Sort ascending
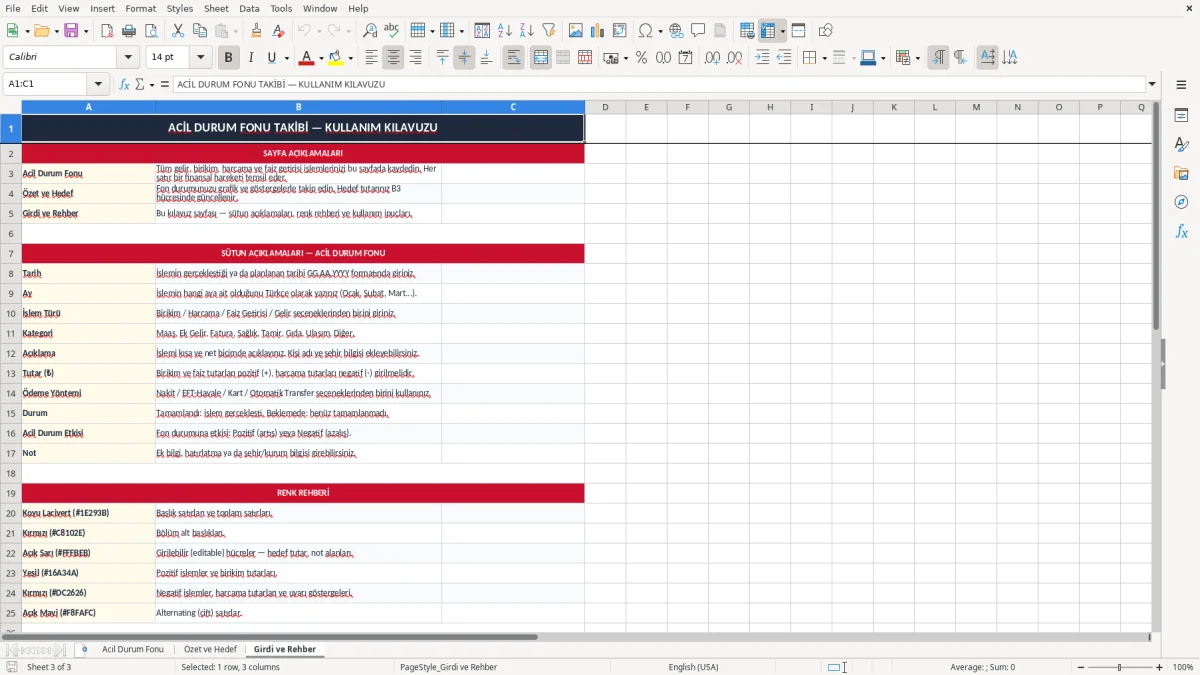Screen dimensions: 1200x675 point(505,31)
